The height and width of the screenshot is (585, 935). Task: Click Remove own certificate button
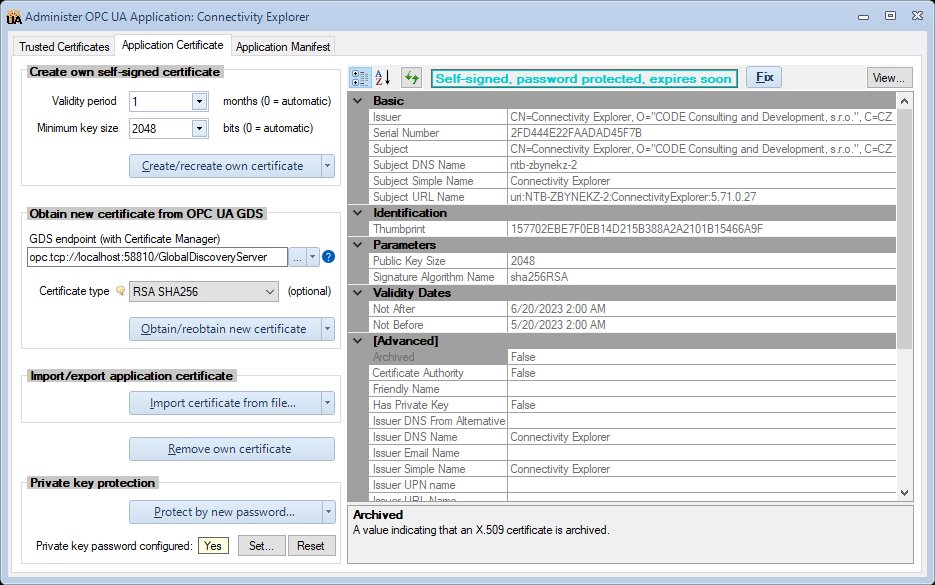[232, 449]
